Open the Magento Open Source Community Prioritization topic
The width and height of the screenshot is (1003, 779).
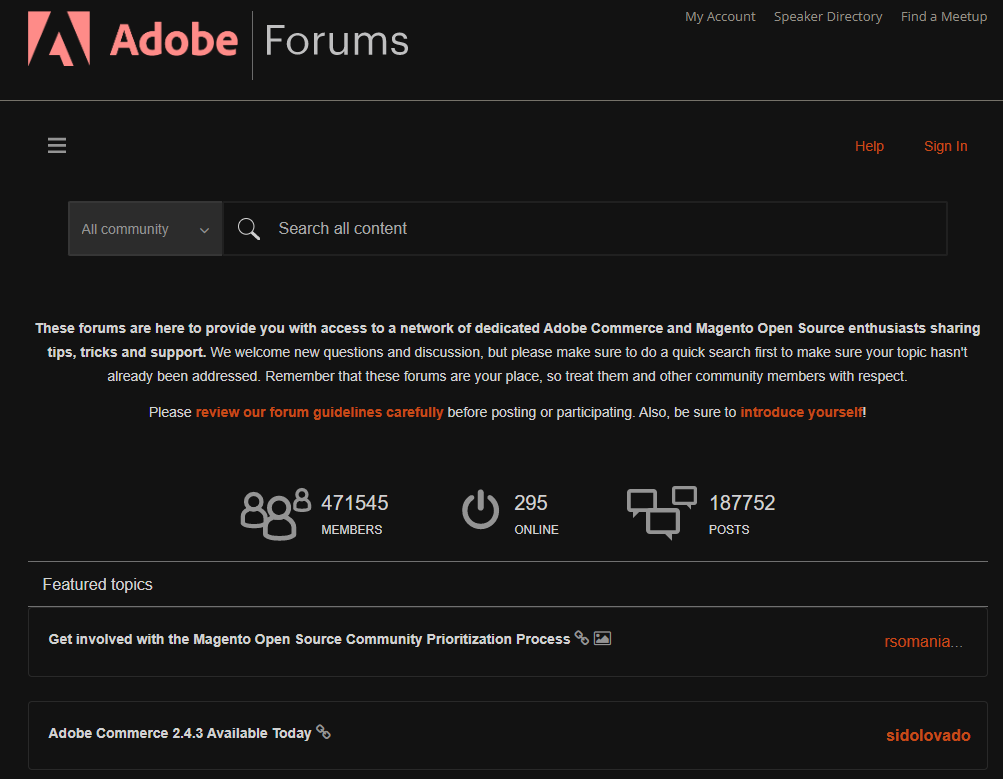click(x=309, y=640)
